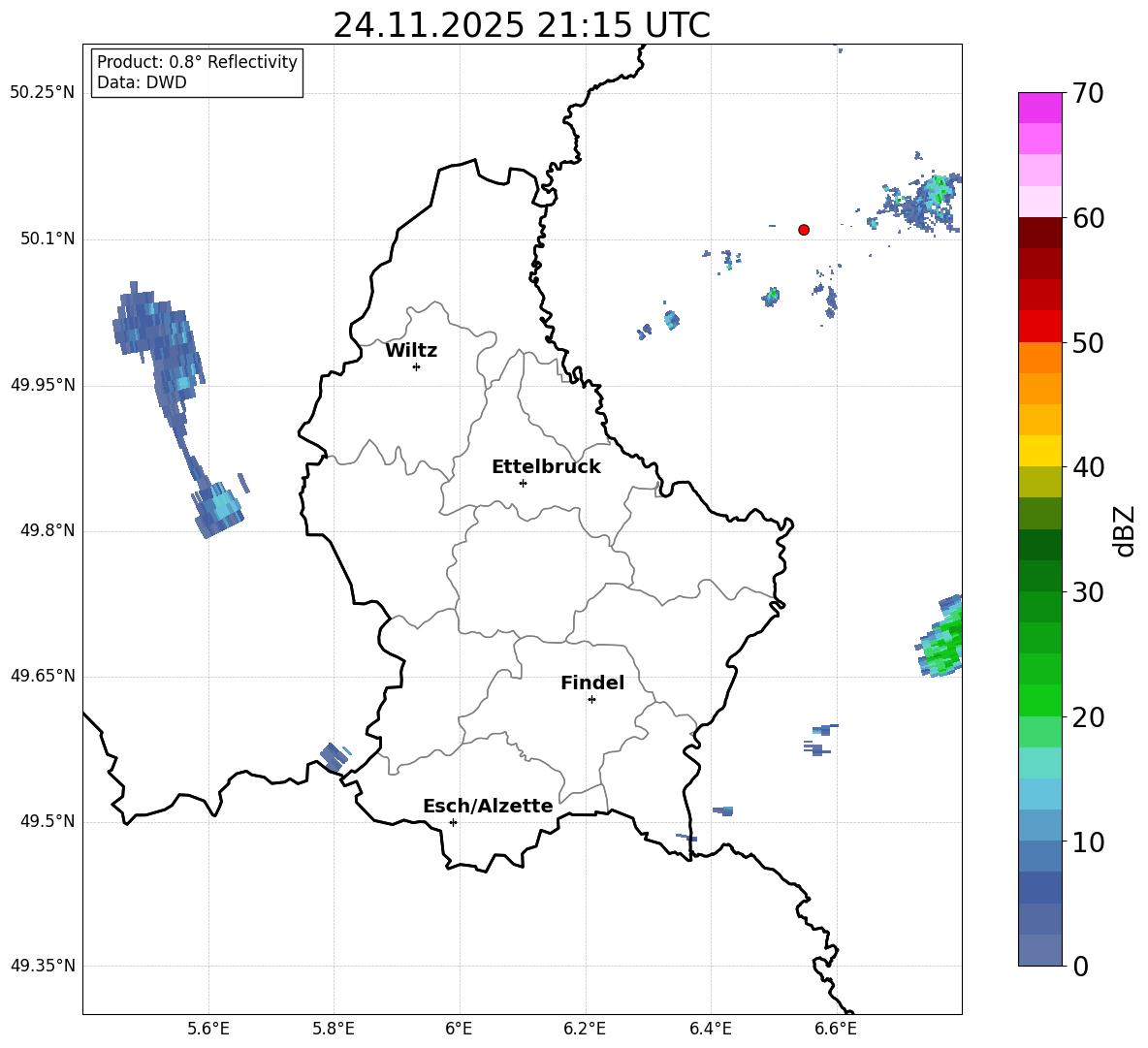
Task: Click the 5.6°E longitude label
Action: pos(208,1029)
